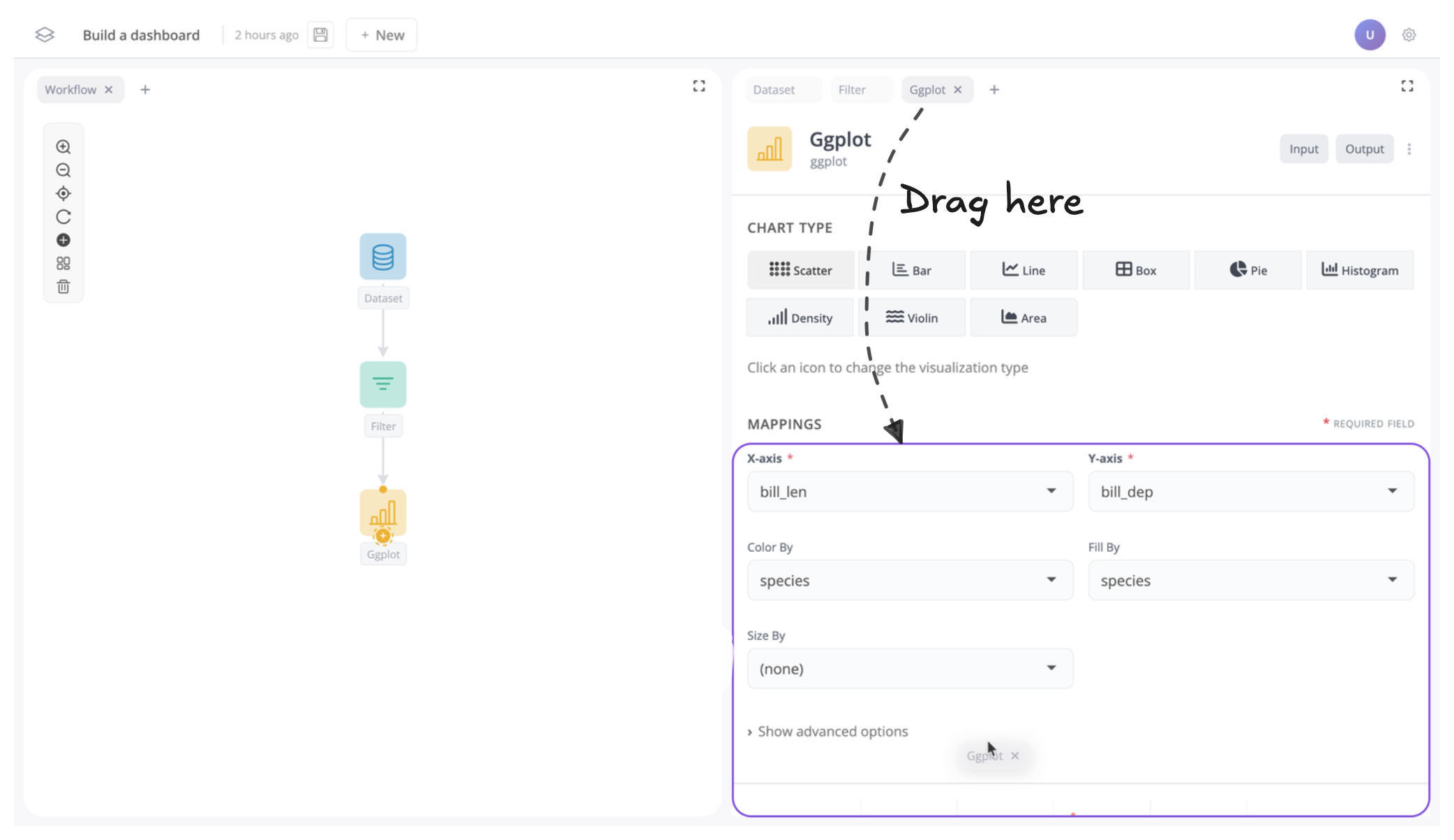The width and height of the screenshot is (1454, 840).
Task: Click the New button
Action: [x=382, y=35]
